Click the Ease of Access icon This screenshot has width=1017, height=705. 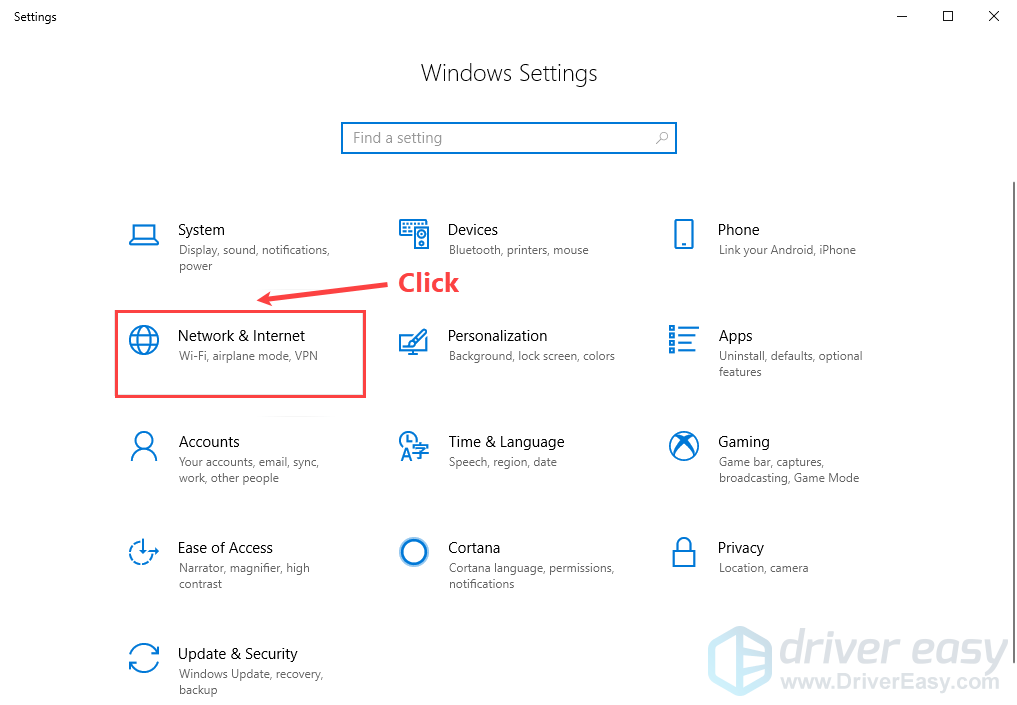point(144,552)
